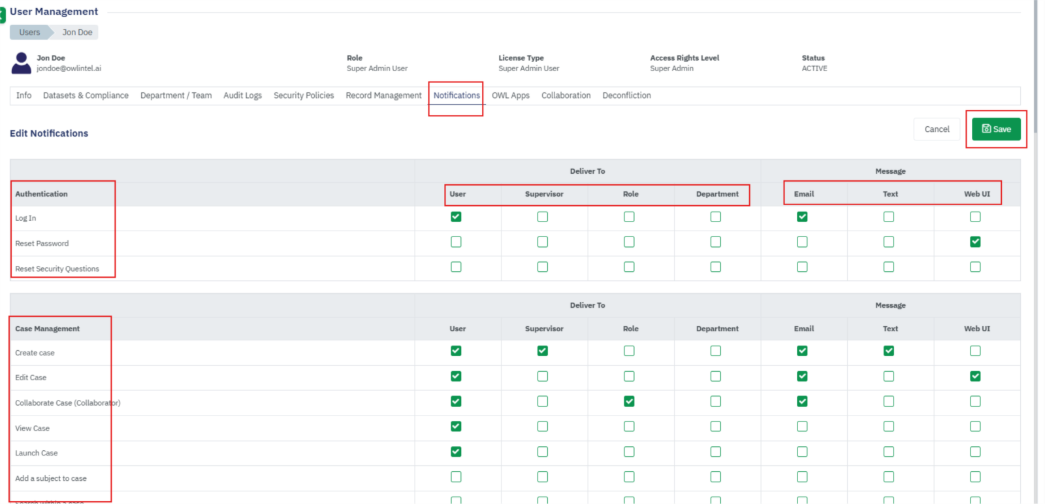Switch to the Audit Logs tab
1045x504 pixels.
(x=242, y=96)
